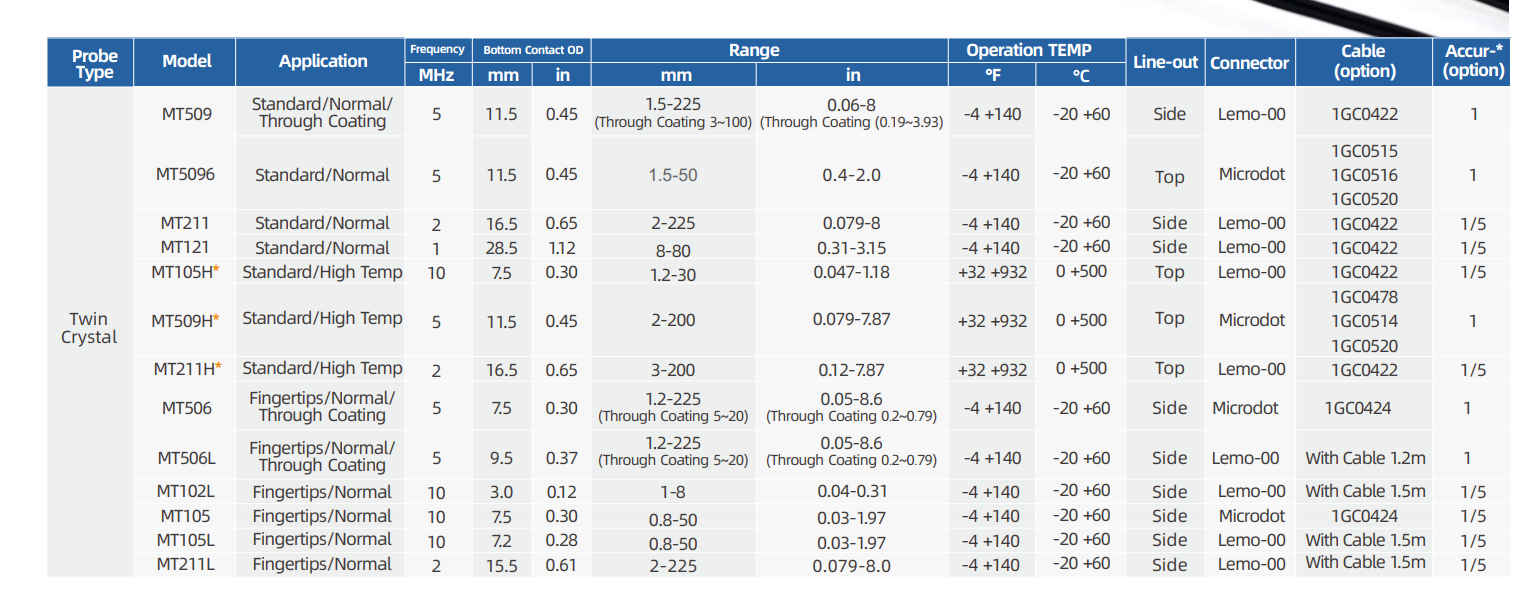This screenshot has width=1538, height=607.
Task: Click the Cable (option) header
Action: tap(1364, 61)
